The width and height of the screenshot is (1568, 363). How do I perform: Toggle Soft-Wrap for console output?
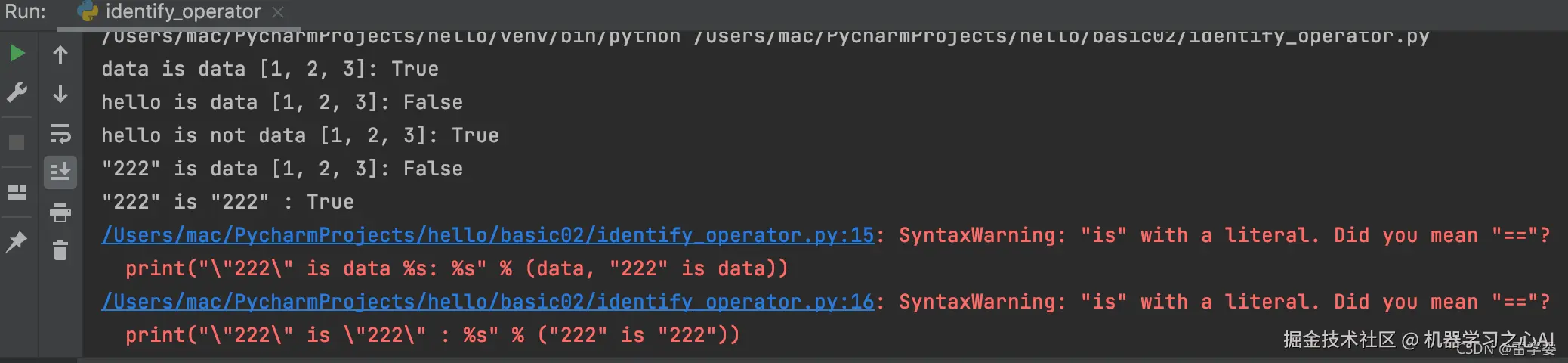(x=60, y=133)
